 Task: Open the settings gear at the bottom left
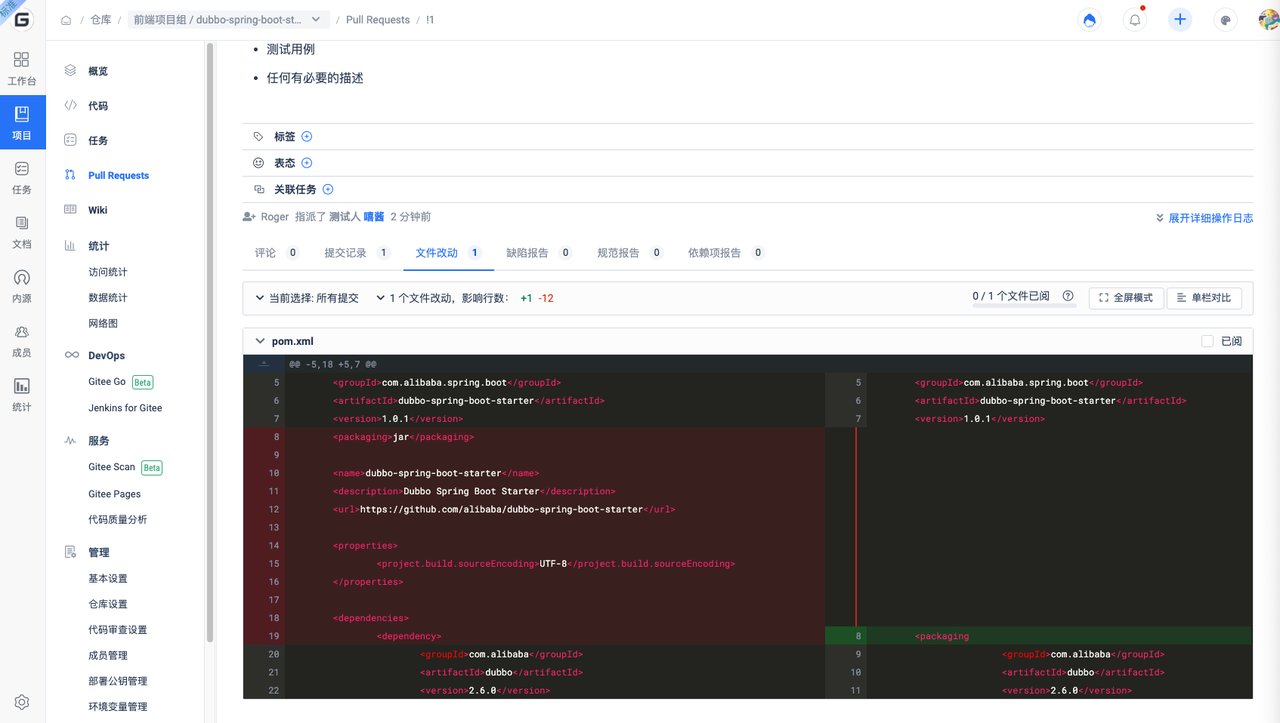pyautogui.click(x=22, y=703)
